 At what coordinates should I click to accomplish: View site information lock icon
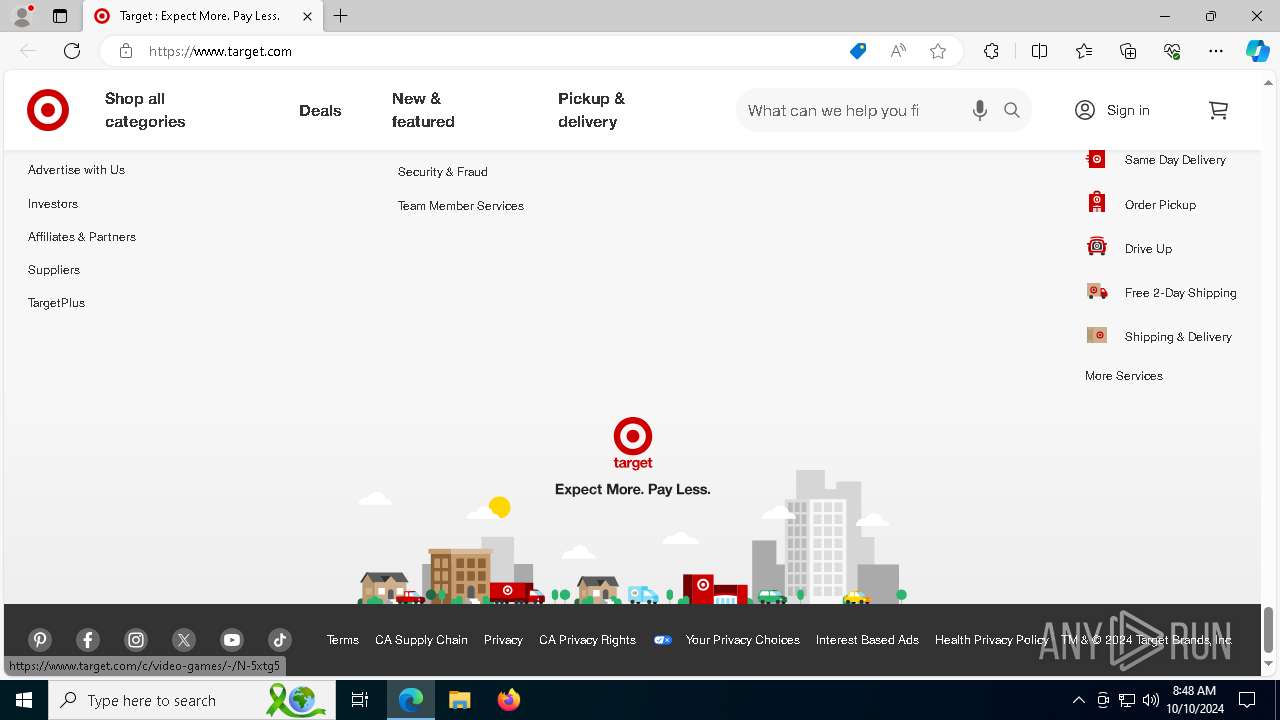pos(126,51)
